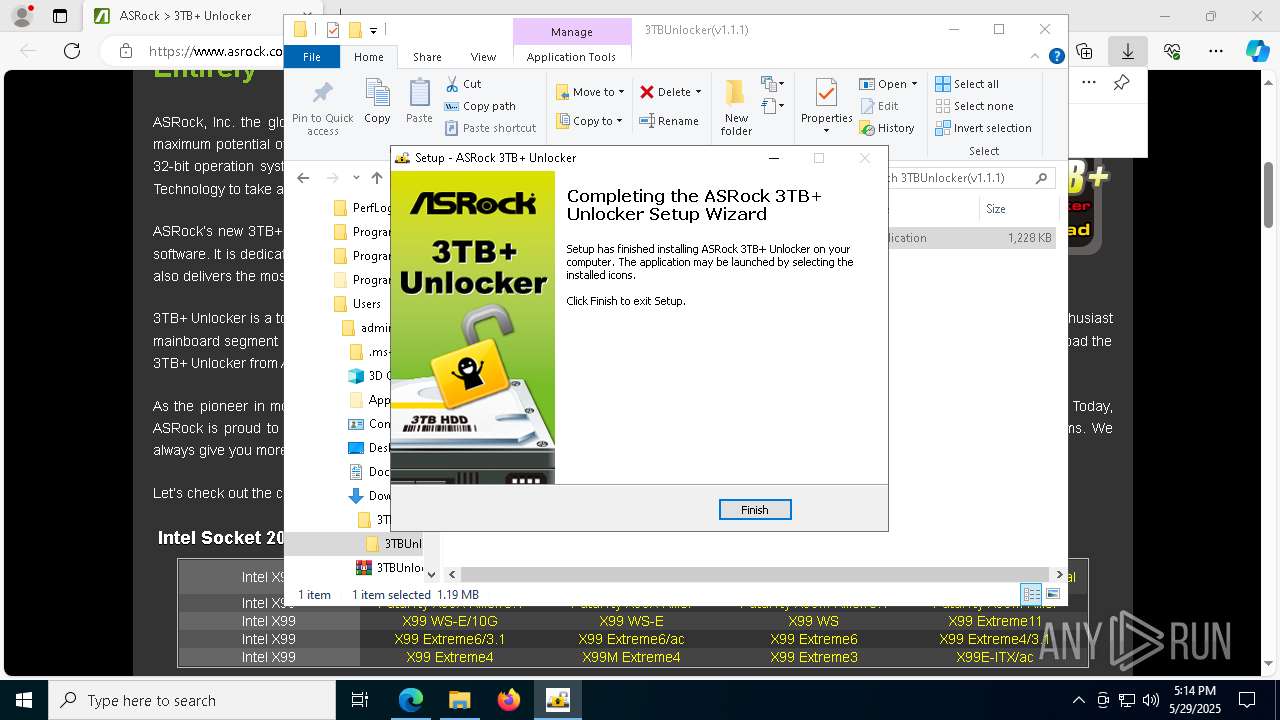Click Select all in Explorer ribbon
Viewport: 1280px width, 720px height.
(x=967, y=84)
